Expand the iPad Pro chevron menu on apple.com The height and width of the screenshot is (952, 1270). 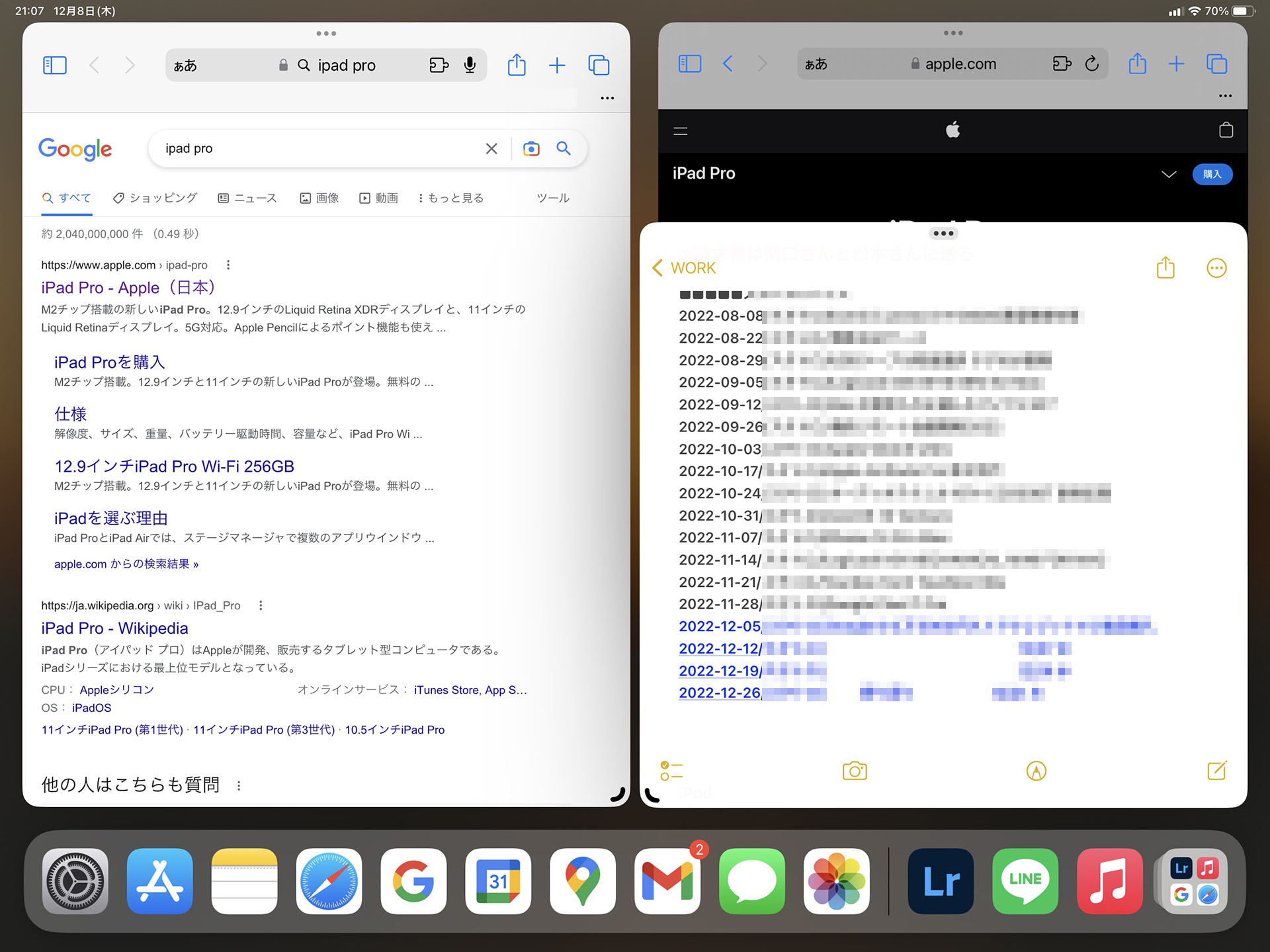click(1168, 174)
